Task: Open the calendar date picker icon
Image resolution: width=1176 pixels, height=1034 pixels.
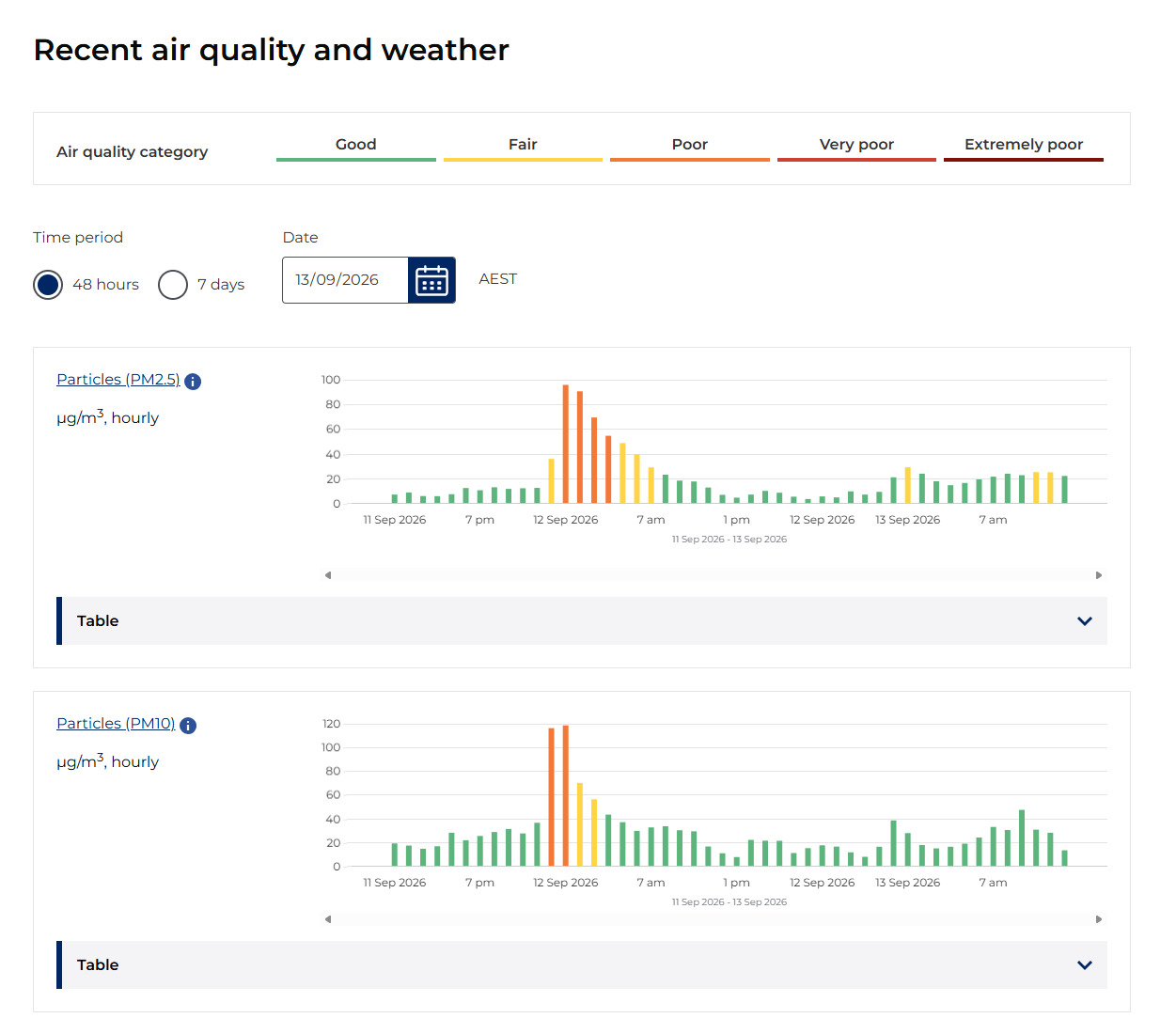Action: (431, 280)
